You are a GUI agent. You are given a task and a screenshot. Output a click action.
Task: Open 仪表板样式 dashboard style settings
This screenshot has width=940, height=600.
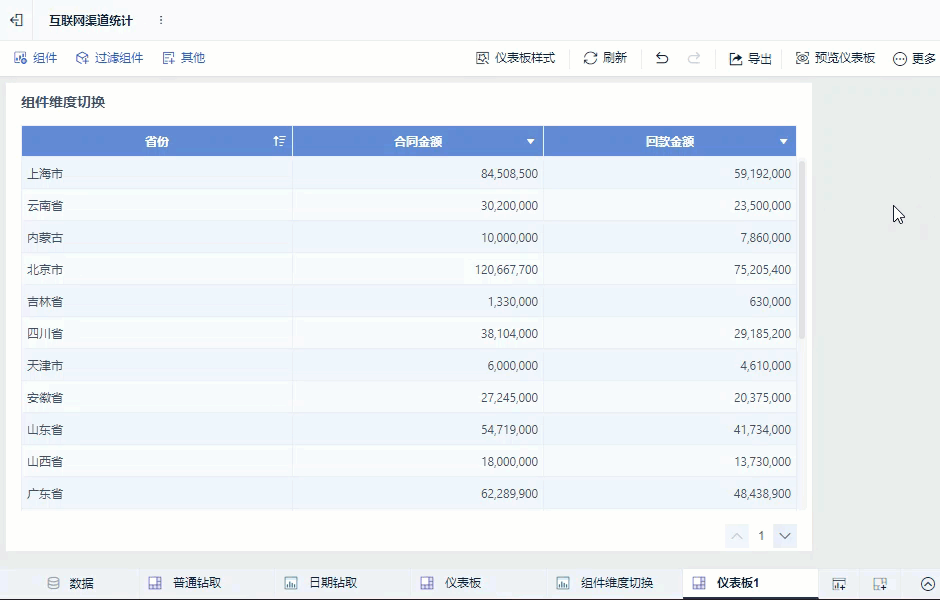click(516, 58)
